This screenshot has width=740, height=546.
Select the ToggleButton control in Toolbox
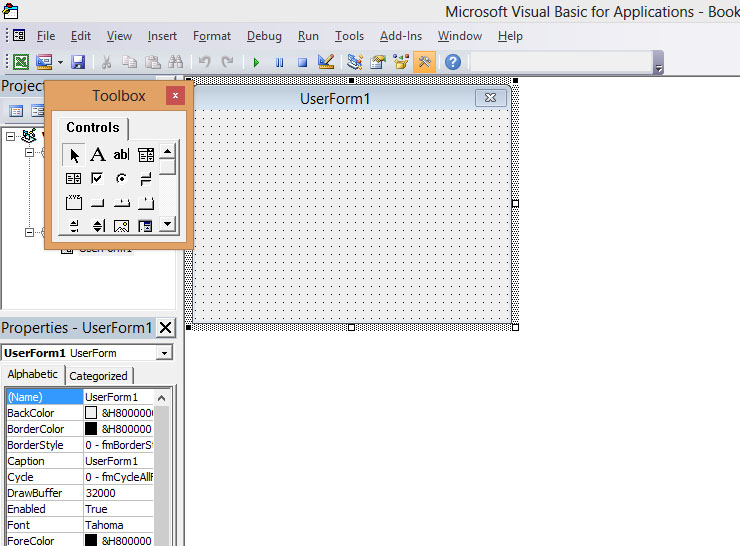click(x=146, y=178)
